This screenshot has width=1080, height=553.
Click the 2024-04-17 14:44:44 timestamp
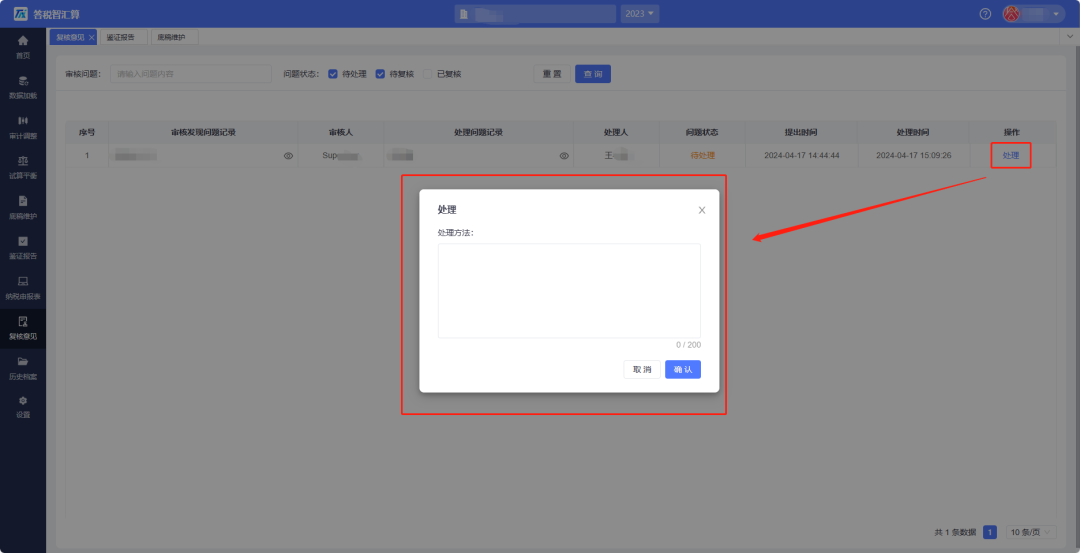[802, 156]
